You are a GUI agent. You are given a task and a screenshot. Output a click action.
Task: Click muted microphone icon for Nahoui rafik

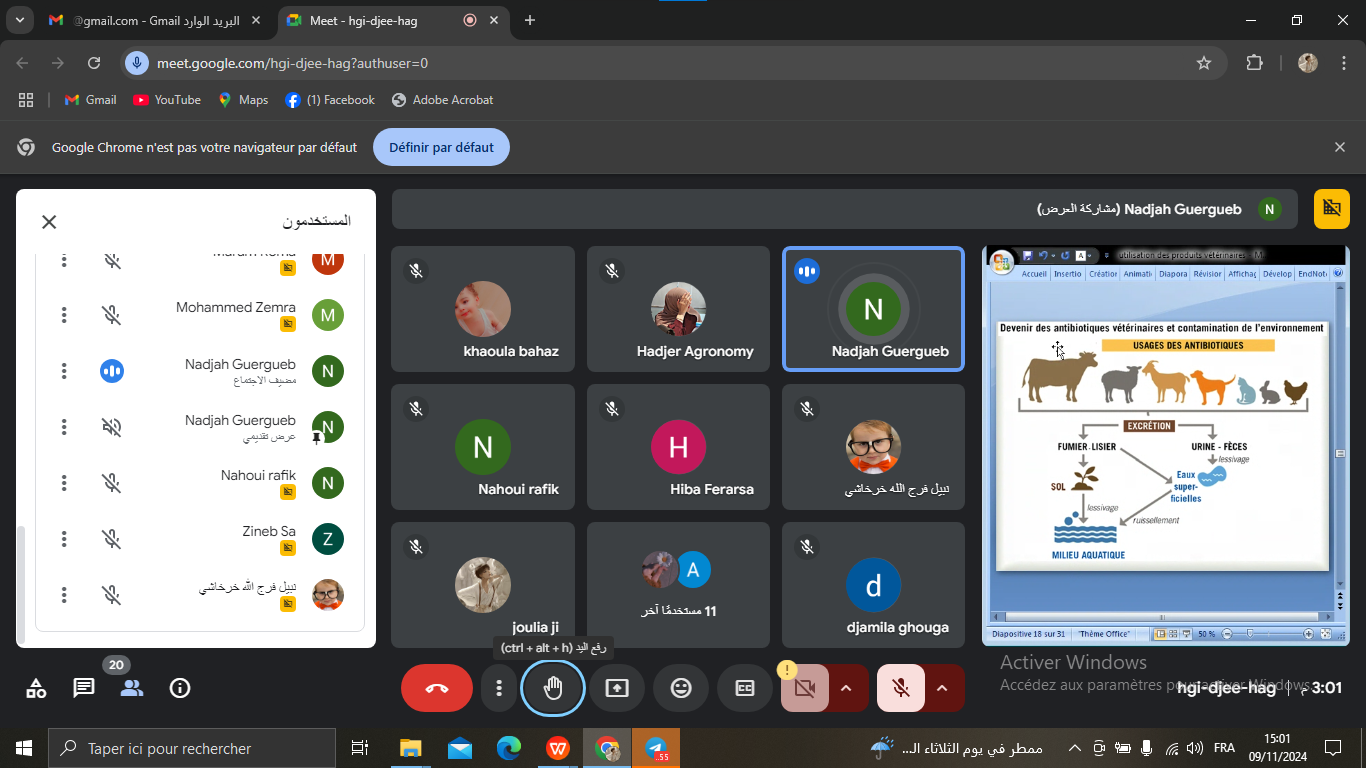[112, 483]
